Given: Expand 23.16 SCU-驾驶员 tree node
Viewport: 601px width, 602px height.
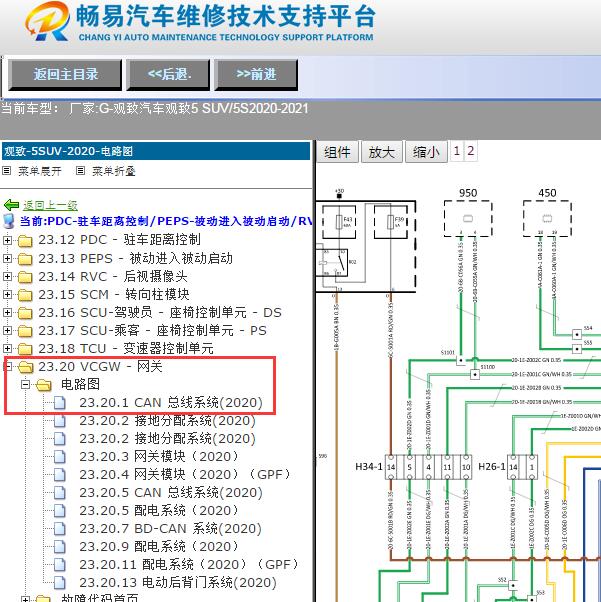Looking at the screenshot, I should (x=7, y=313).
